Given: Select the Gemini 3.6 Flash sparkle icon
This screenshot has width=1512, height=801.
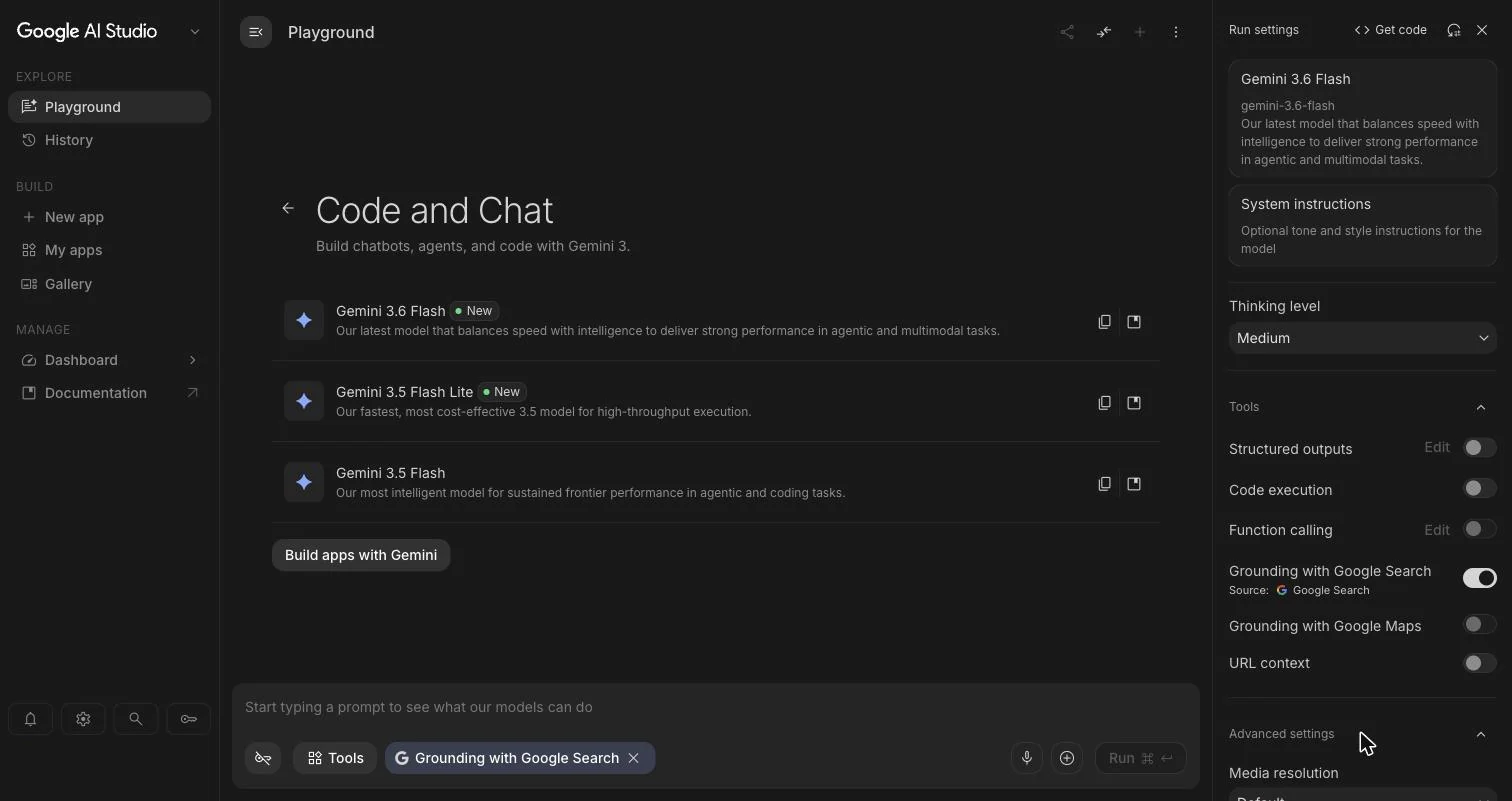Looking at the screenshot, I should click(304, 321).
